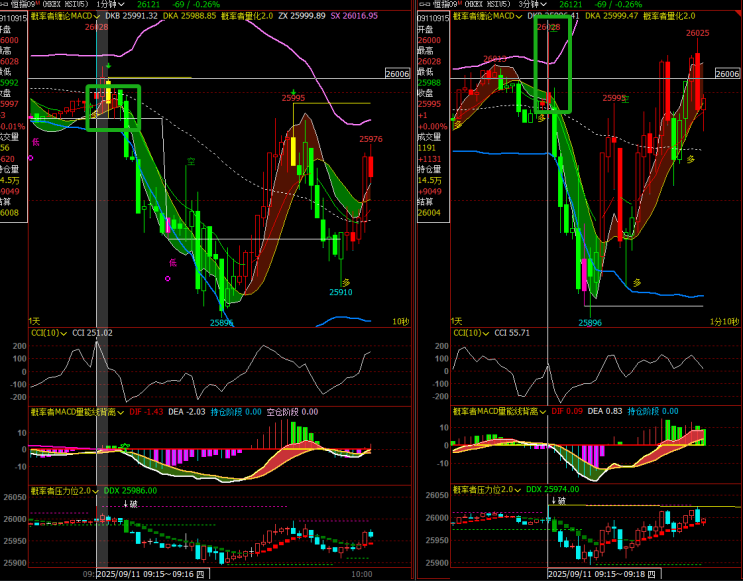The width and height of the screenshot is (743, 581).
Task: Click the 空 short signal marker in left chart
Action: coord(193,160)
